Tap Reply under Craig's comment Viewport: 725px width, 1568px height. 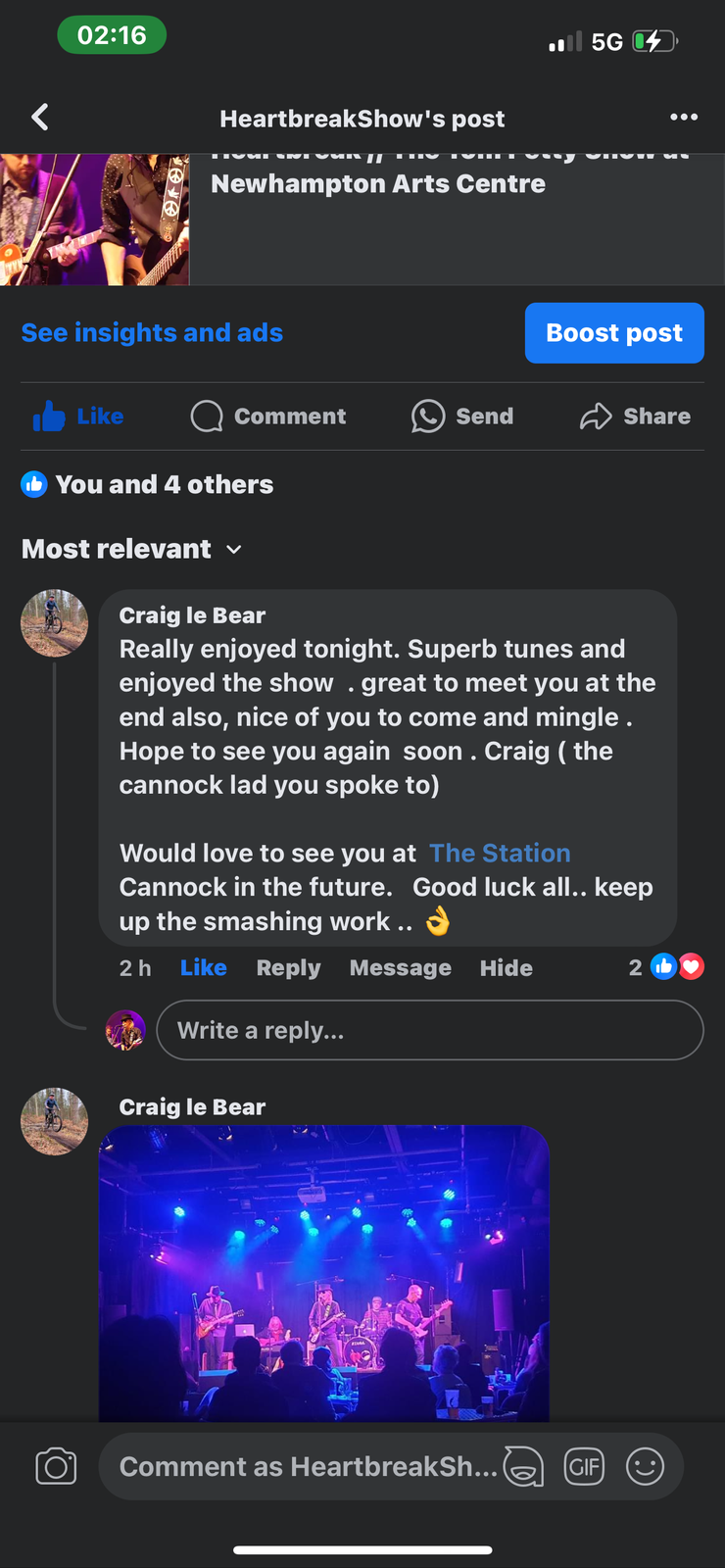click(x=288, y=968)
